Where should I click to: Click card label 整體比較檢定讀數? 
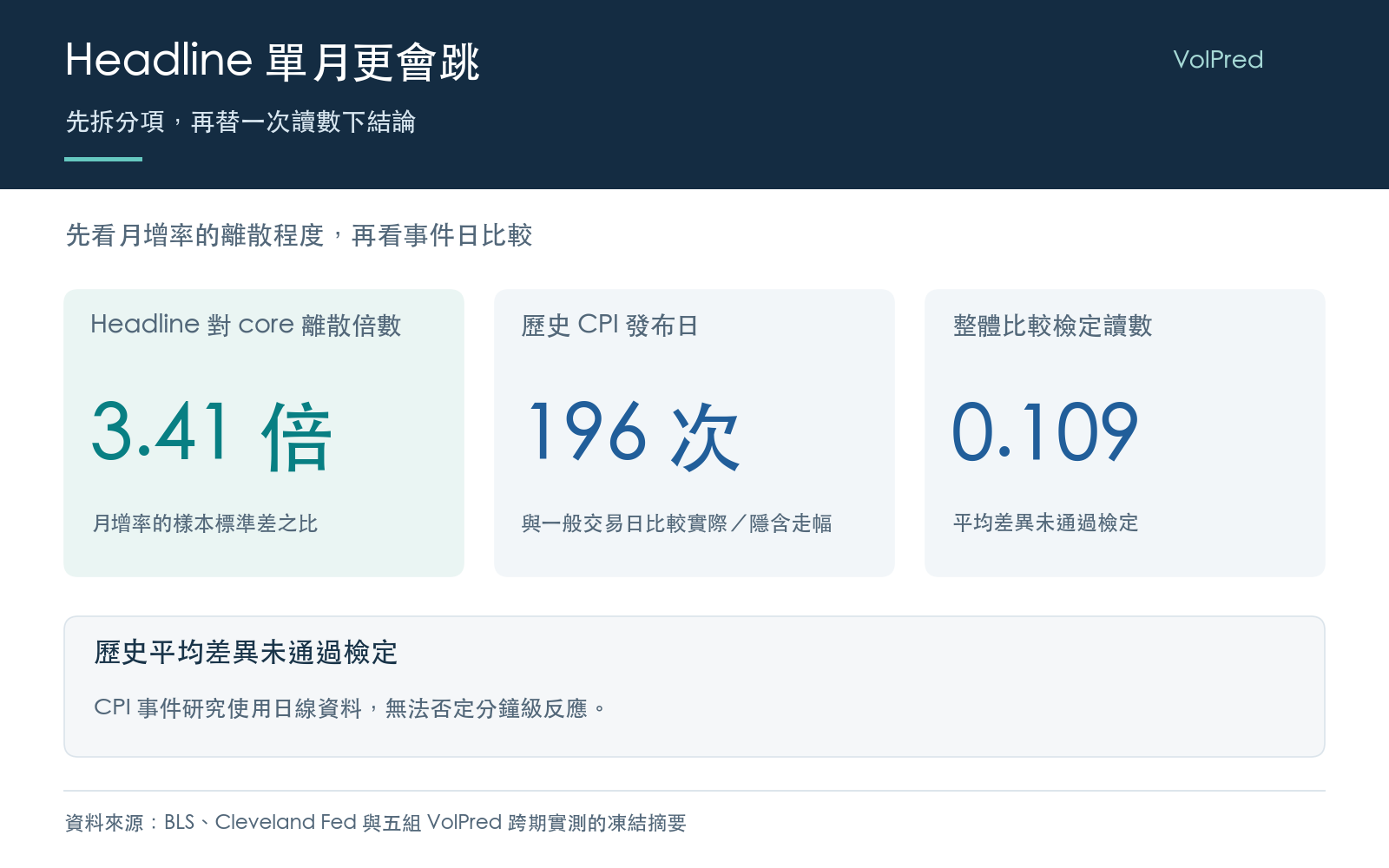(x=1052, y=325)
